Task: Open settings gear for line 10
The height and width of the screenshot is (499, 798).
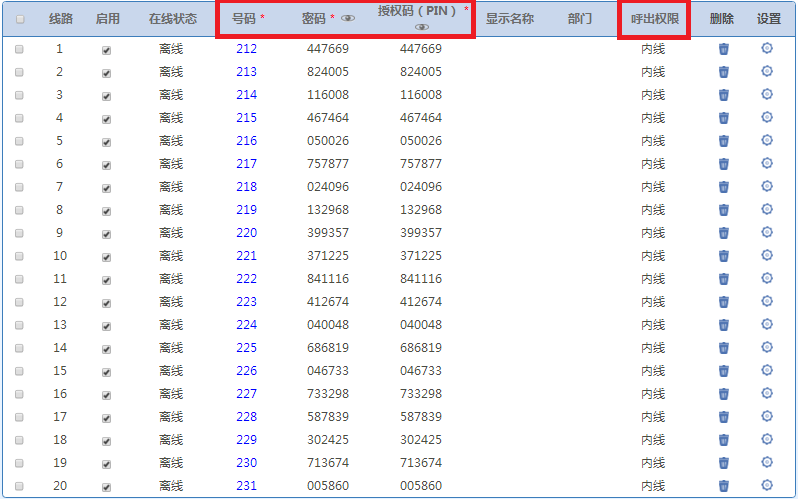Action: (767, 255)
